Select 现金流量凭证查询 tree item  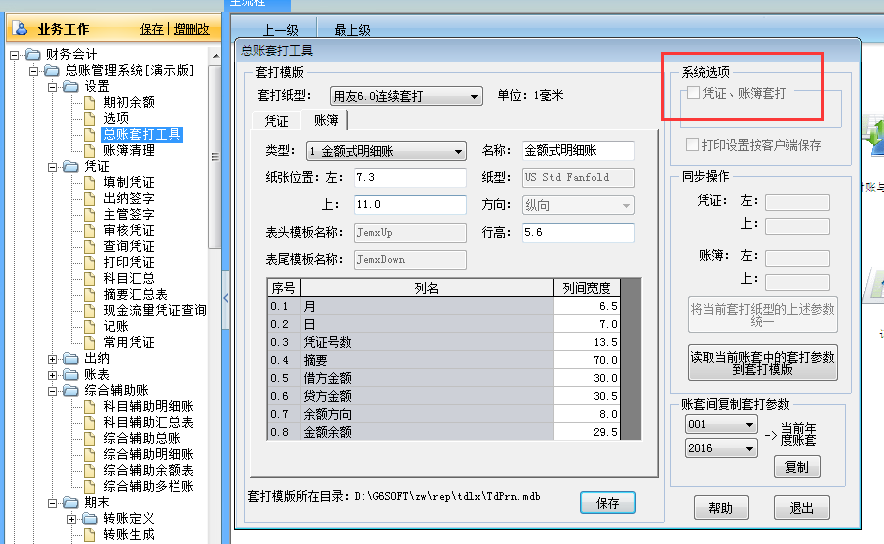tap(154, 311)
